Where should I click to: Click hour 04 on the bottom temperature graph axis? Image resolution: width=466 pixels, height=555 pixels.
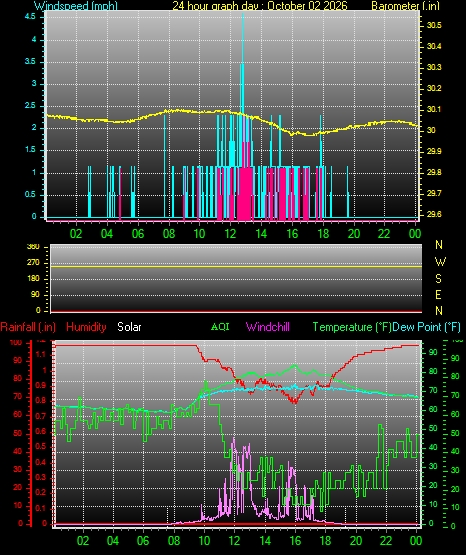[113, 541]
